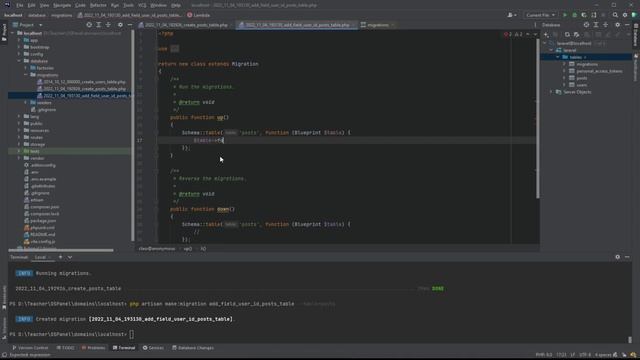Open the TODO tool window tab
The height and width of the screenshot is (360, 640).
[66, 348]
